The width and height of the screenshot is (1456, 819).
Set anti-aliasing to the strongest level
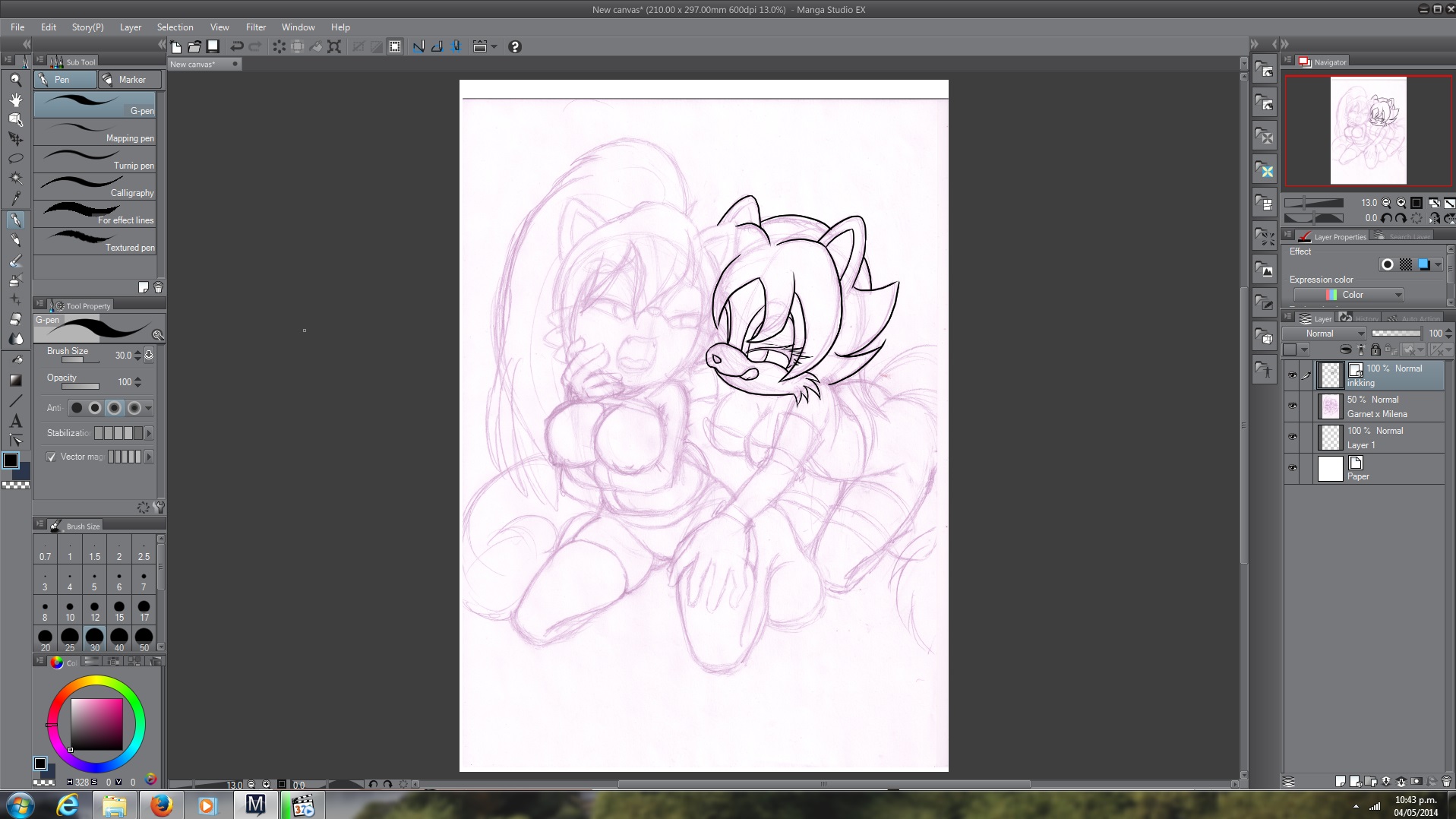[134, 408]
